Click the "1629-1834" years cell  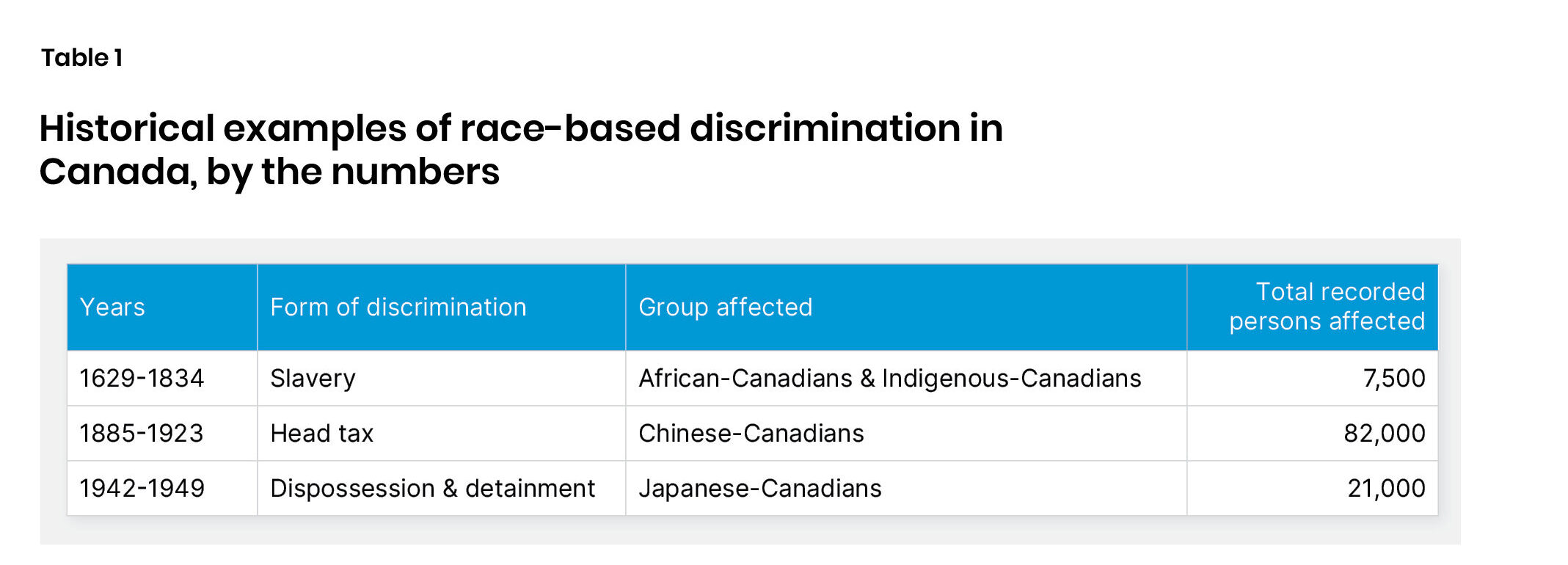coord(142,379)
